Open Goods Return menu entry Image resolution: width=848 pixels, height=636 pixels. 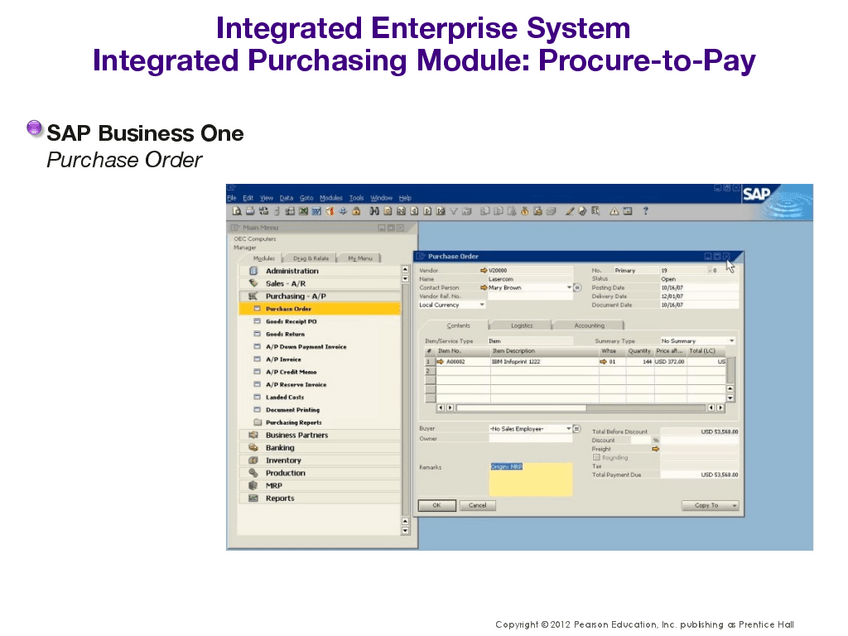[x=285, y=334]
